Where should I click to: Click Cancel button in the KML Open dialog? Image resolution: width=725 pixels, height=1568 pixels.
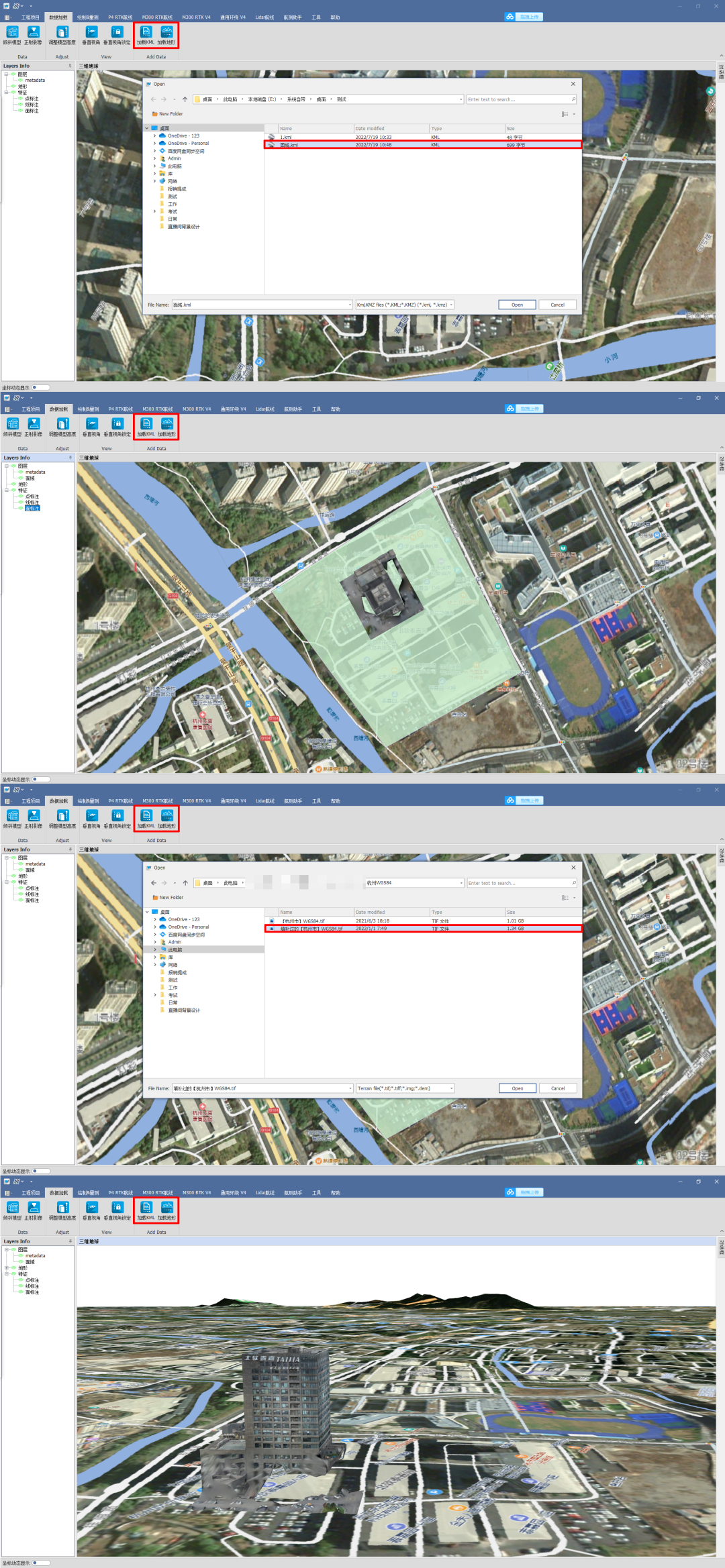point(558,305)
